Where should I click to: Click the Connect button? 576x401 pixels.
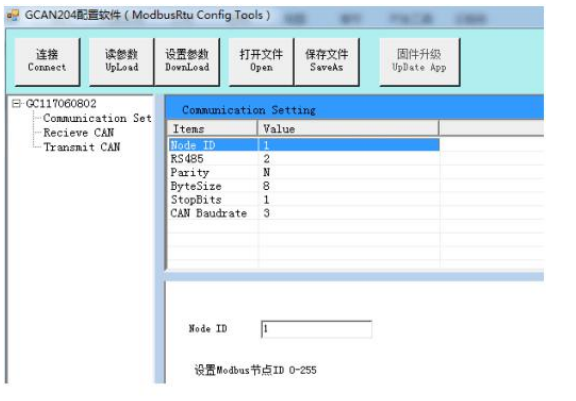pos(47,62)
